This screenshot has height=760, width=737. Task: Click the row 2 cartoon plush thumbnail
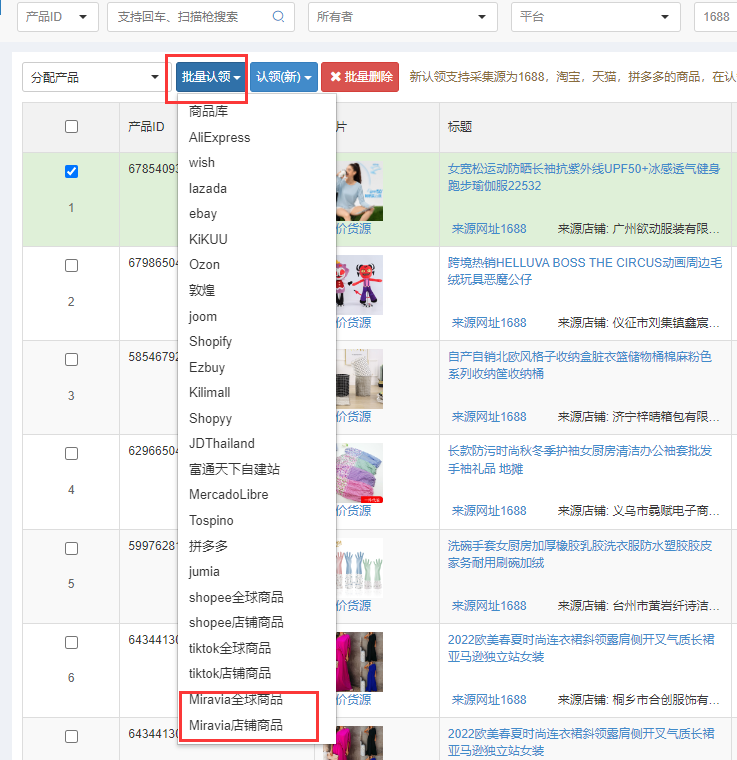tap(359, 285)
